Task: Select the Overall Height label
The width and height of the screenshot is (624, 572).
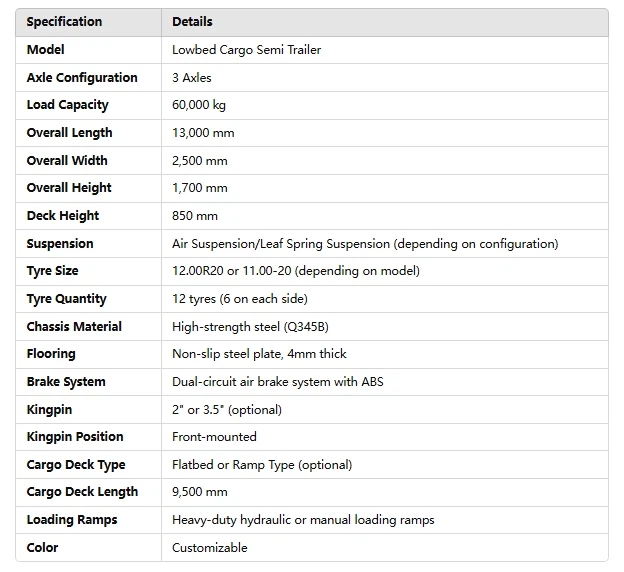Action: [69, 188]
